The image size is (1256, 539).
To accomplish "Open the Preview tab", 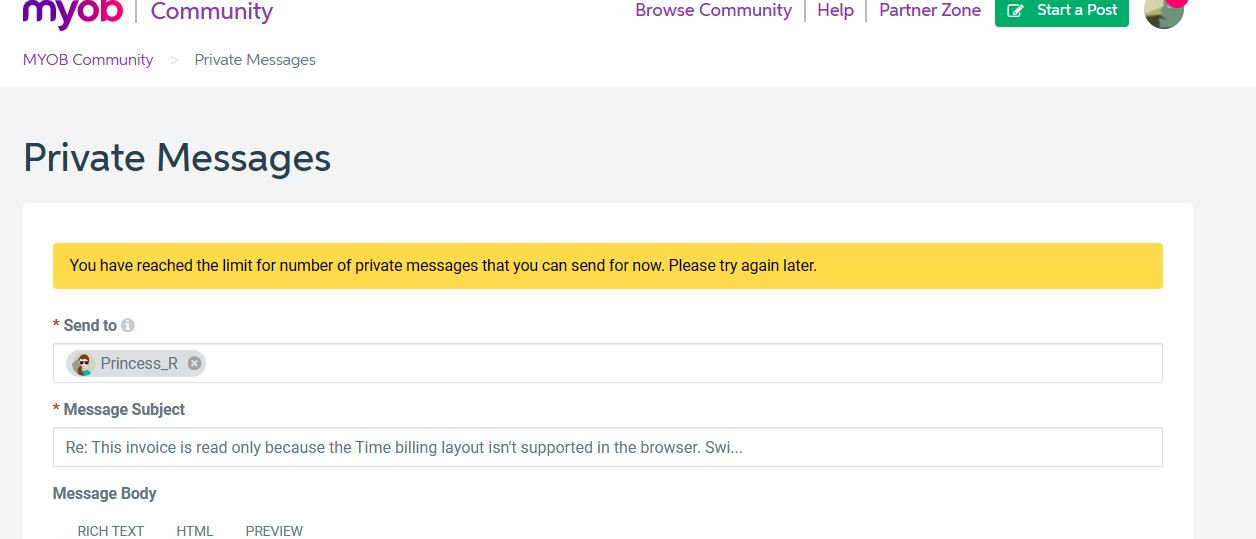I will [x=274, y=531].
